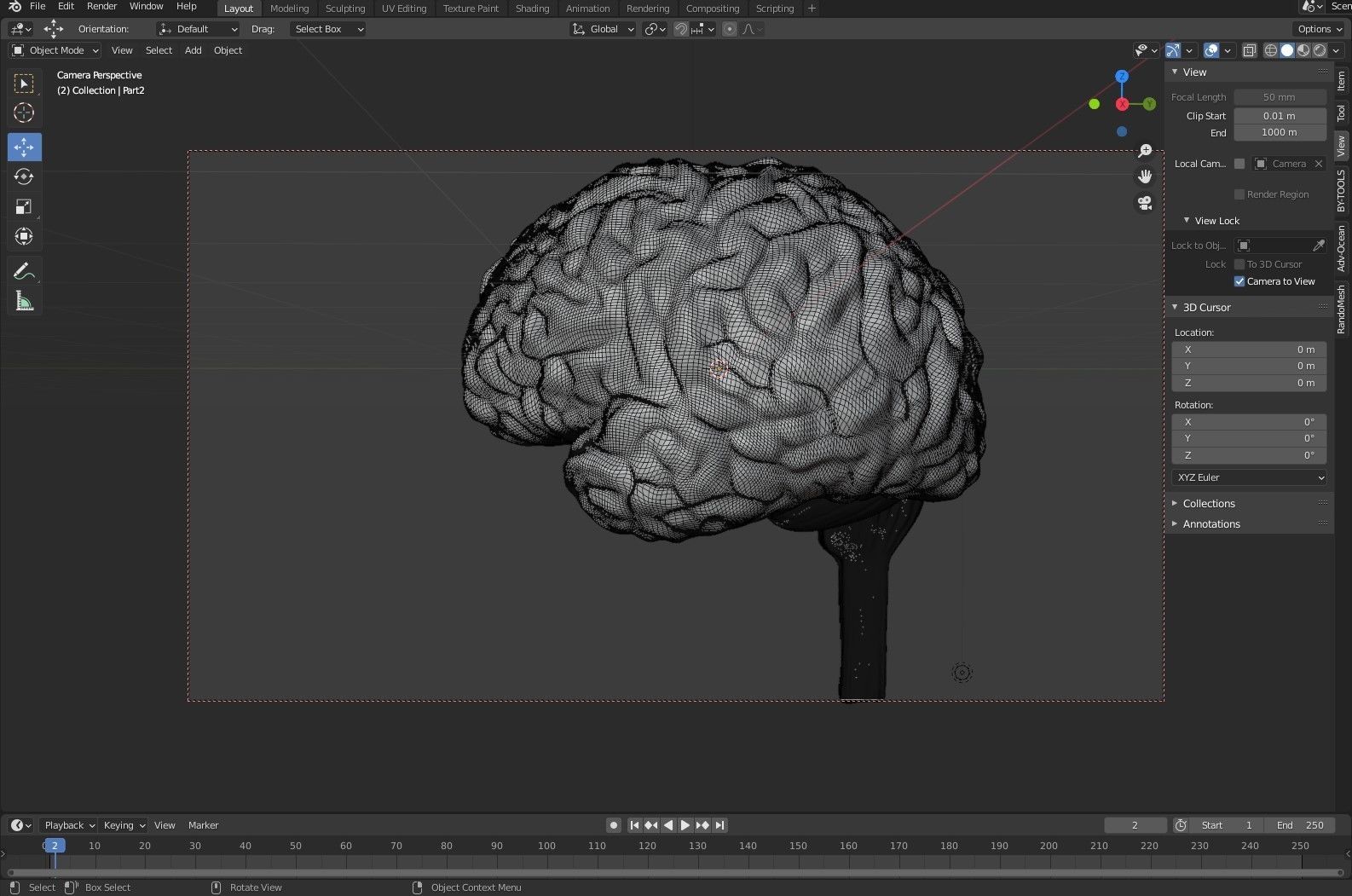The width and height of the screenshot is (1352, 896).
Task: Select the Cursor tool in toolbar
Action: (x=24, y=113)
